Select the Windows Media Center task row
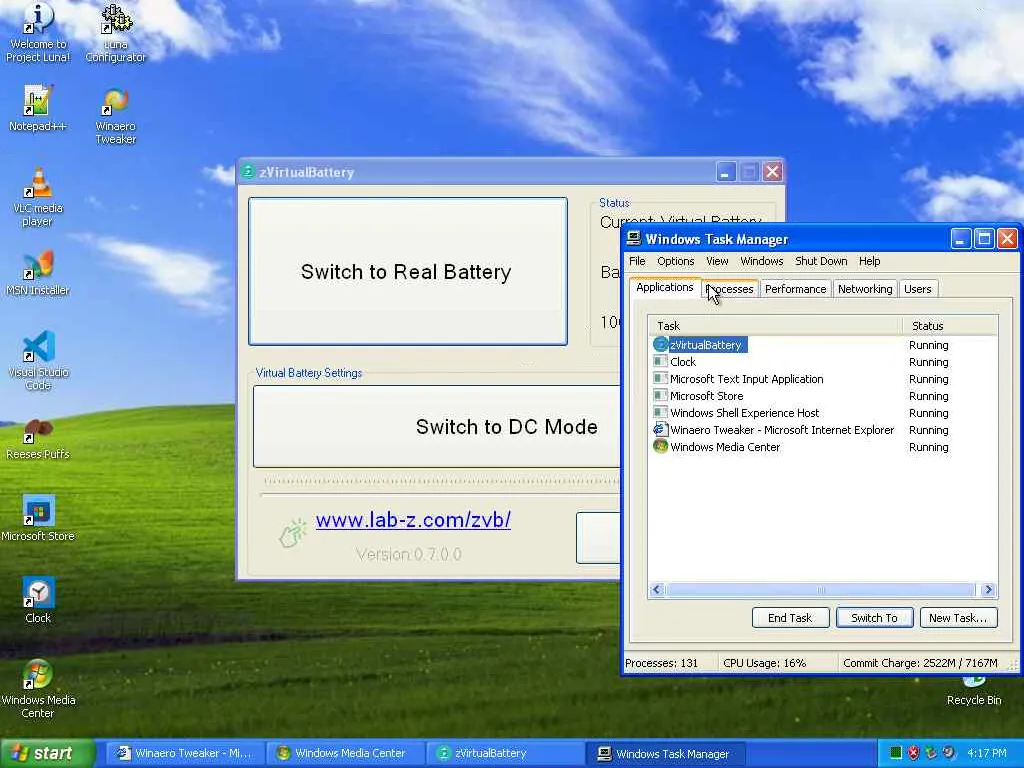The height and width of the screenshot is (768, 1024). click(823, 447)
